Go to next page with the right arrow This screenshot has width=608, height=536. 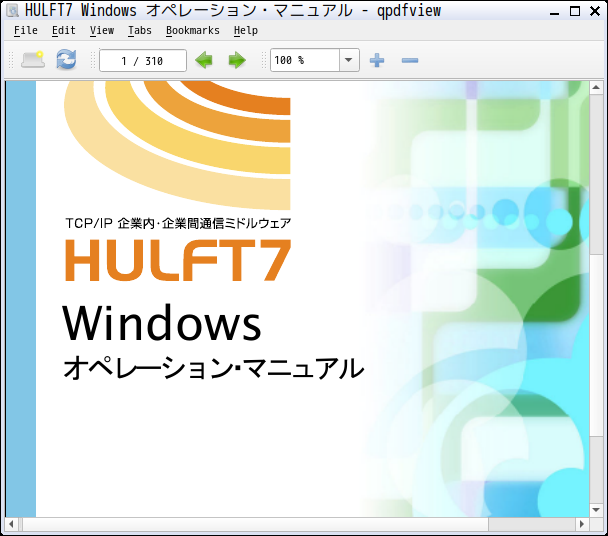pyautogui.click(x=237, y=61)
